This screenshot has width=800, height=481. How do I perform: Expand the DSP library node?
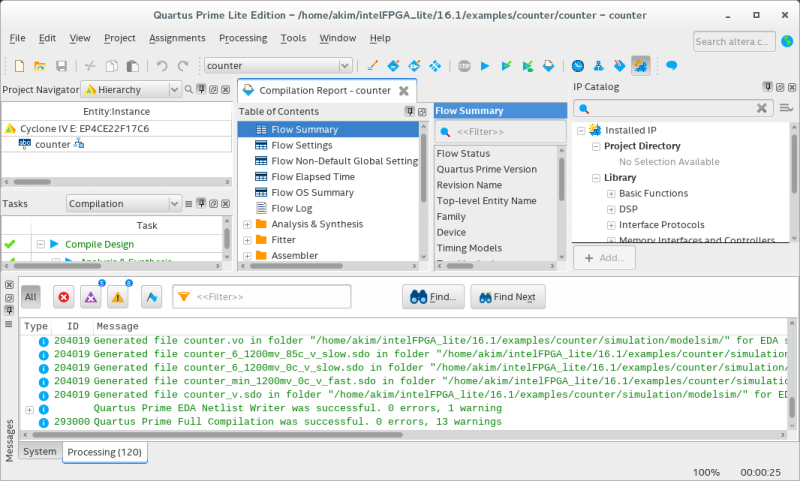tap(611, 210)
